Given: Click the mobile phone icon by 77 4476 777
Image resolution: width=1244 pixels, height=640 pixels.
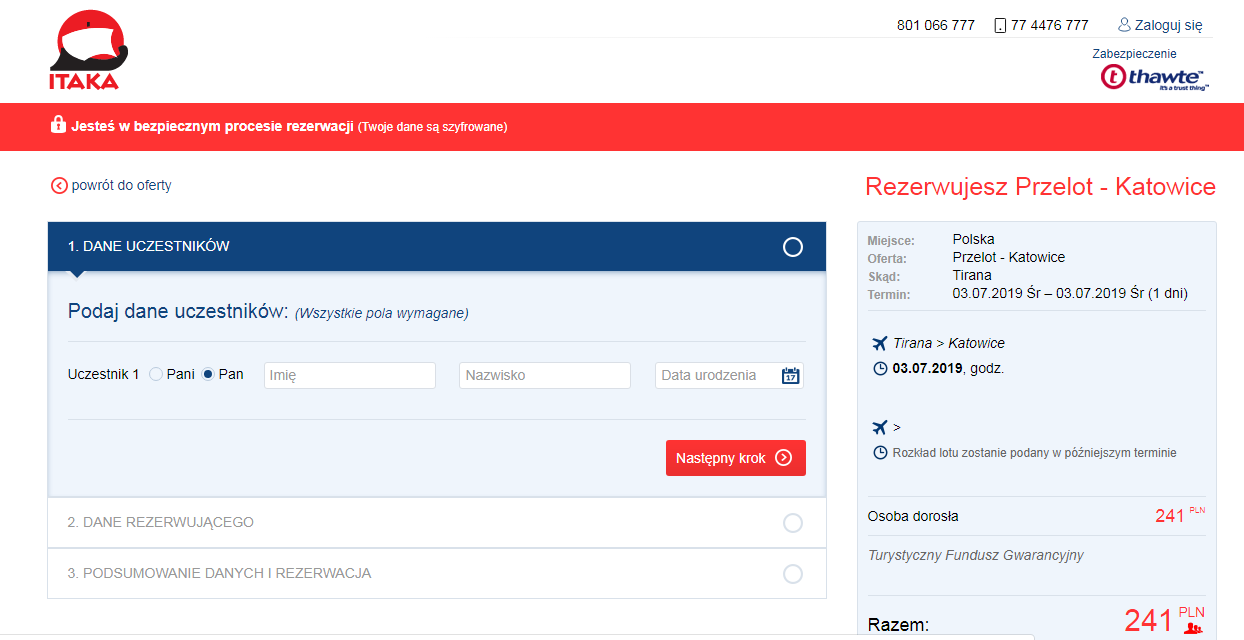Looking at the screenshot, I should point(1000,25).
